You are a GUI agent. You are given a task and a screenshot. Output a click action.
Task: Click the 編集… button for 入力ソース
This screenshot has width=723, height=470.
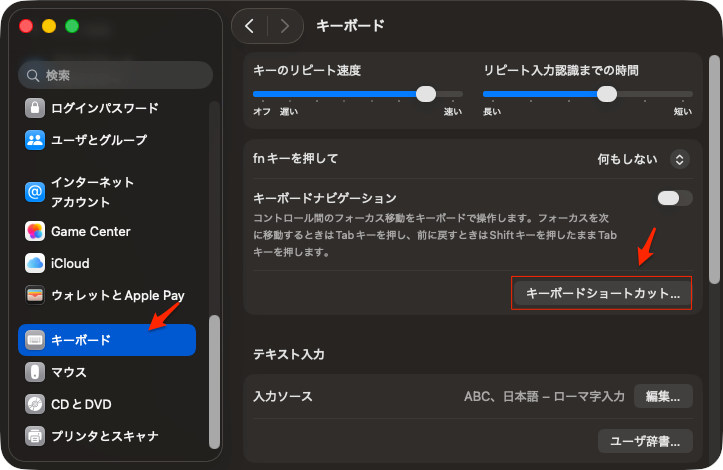(x=663, y=396)
